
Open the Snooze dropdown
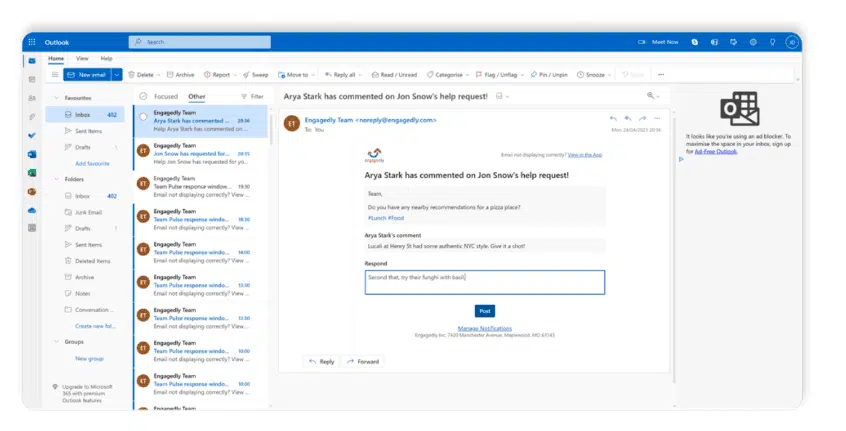click(594, 75)
